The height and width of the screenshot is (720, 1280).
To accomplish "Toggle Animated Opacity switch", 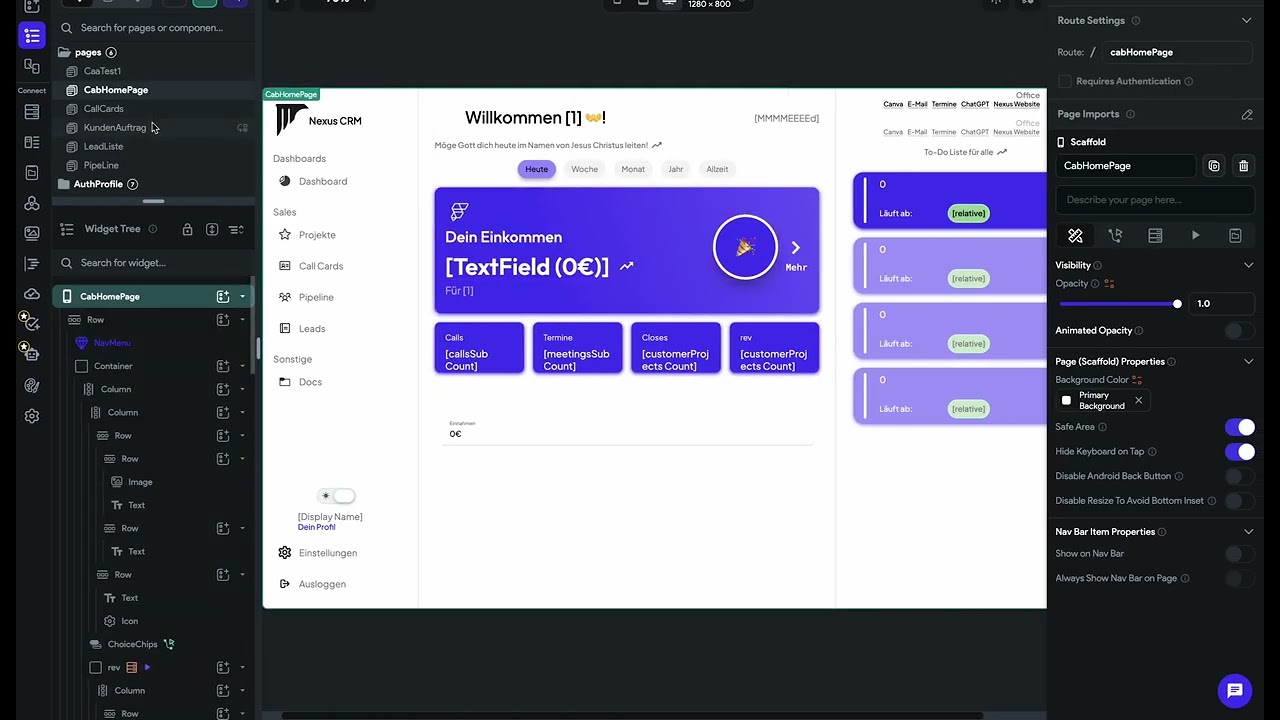I will [1239, 331].
